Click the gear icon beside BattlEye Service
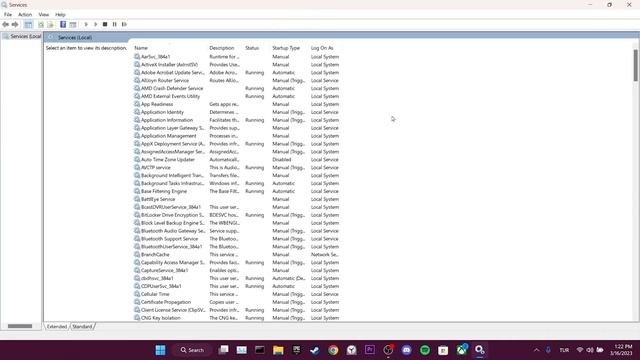640x360 pixels. (137, 199)
